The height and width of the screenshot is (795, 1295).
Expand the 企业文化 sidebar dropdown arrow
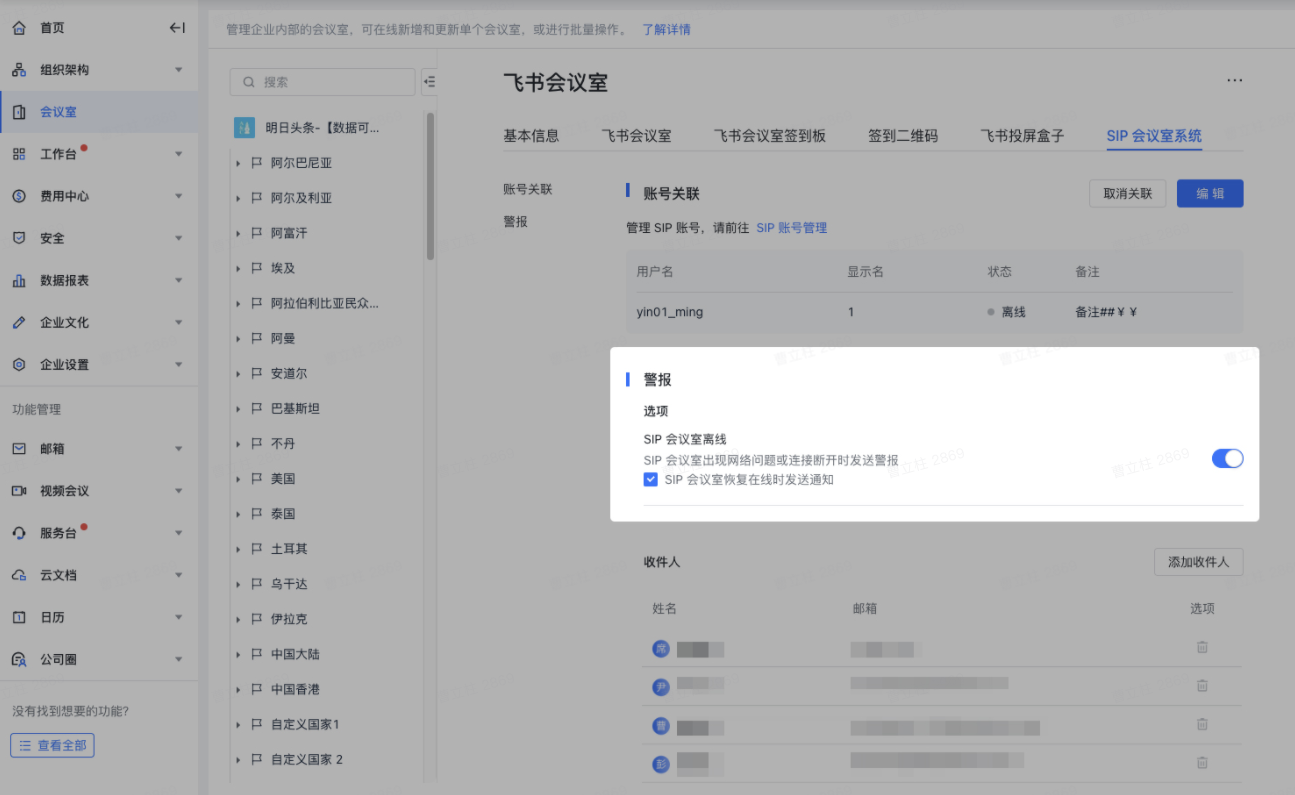coord(179,322)
